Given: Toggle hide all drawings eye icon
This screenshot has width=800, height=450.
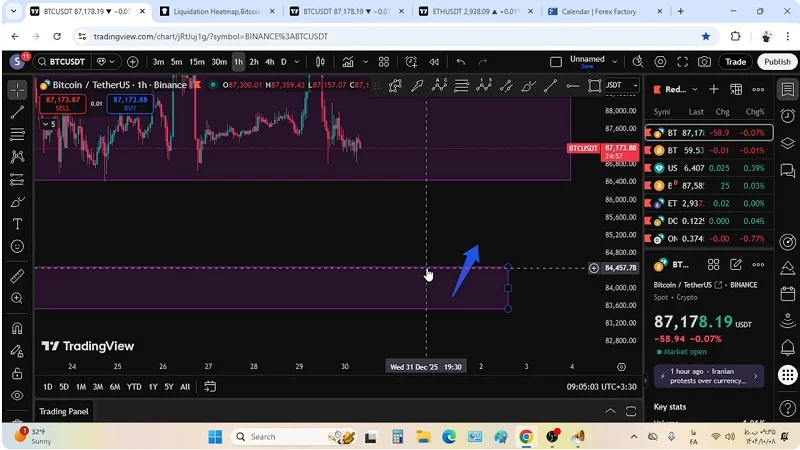Looking at the screenshot, I should [x=17, y=396].
